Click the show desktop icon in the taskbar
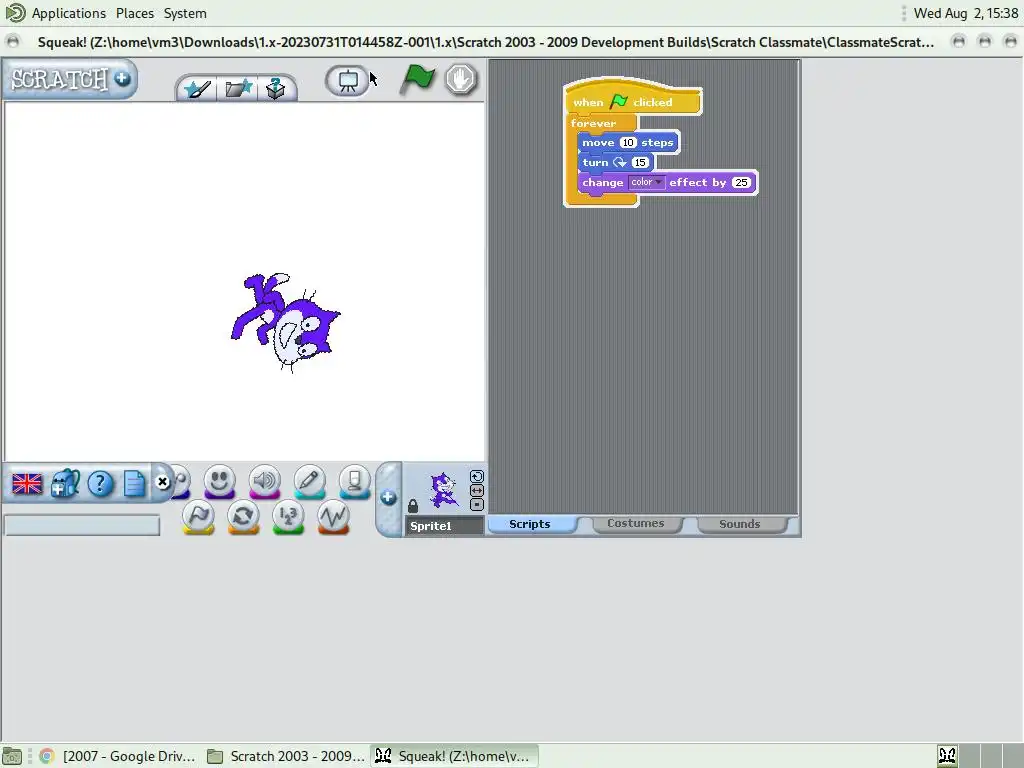 pyautogui.click(x=12, y=756)
